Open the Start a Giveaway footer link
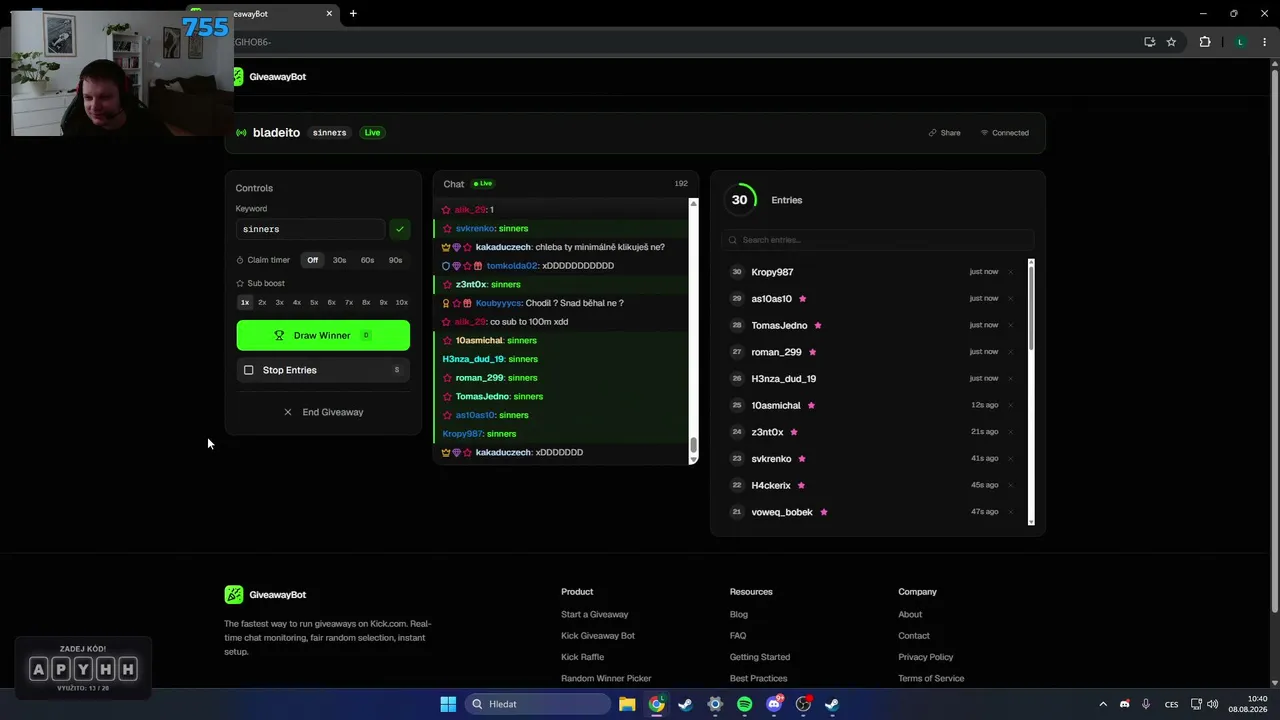1280x720 pixels. tap(595, 615)
